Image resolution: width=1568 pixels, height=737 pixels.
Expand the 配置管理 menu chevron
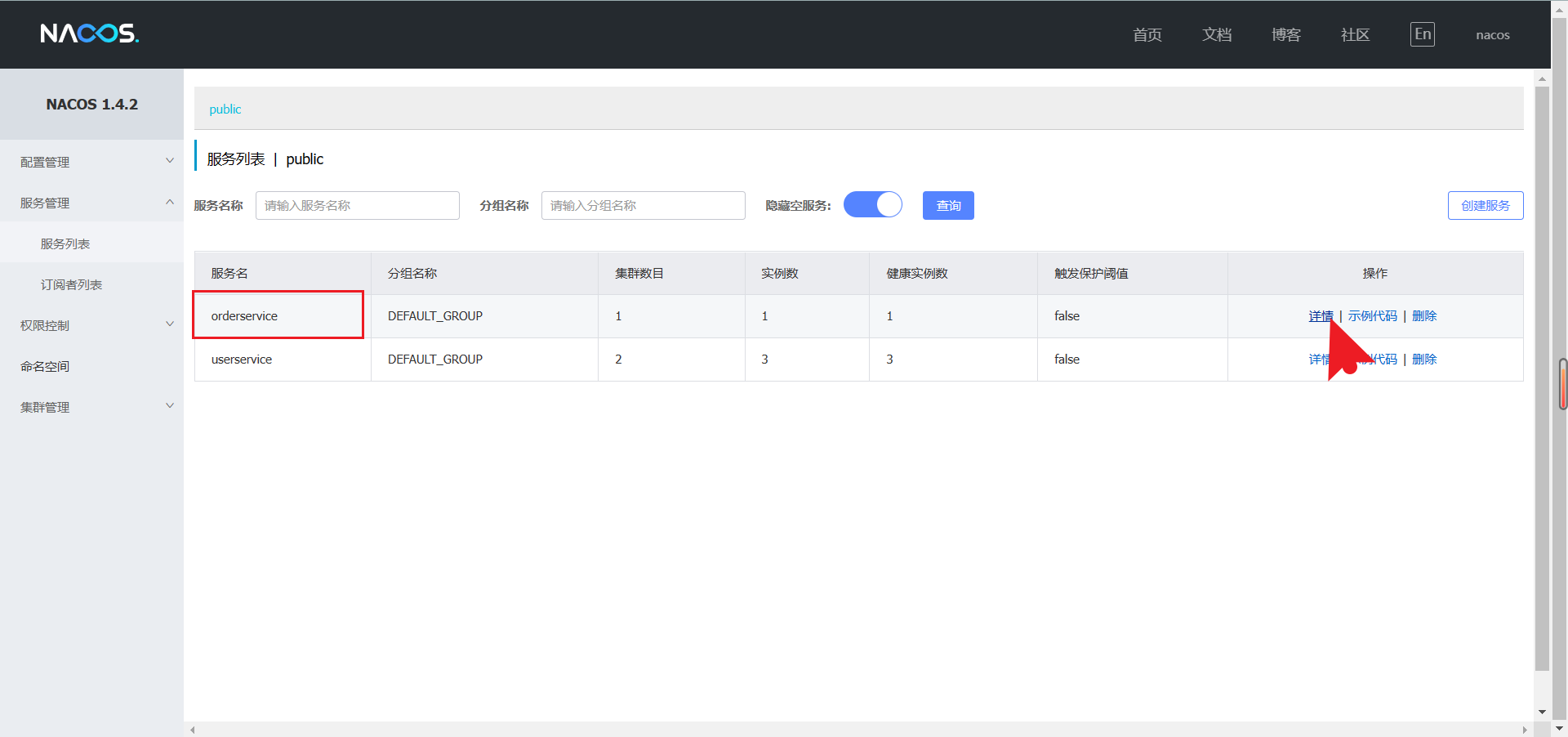(170, 161)
